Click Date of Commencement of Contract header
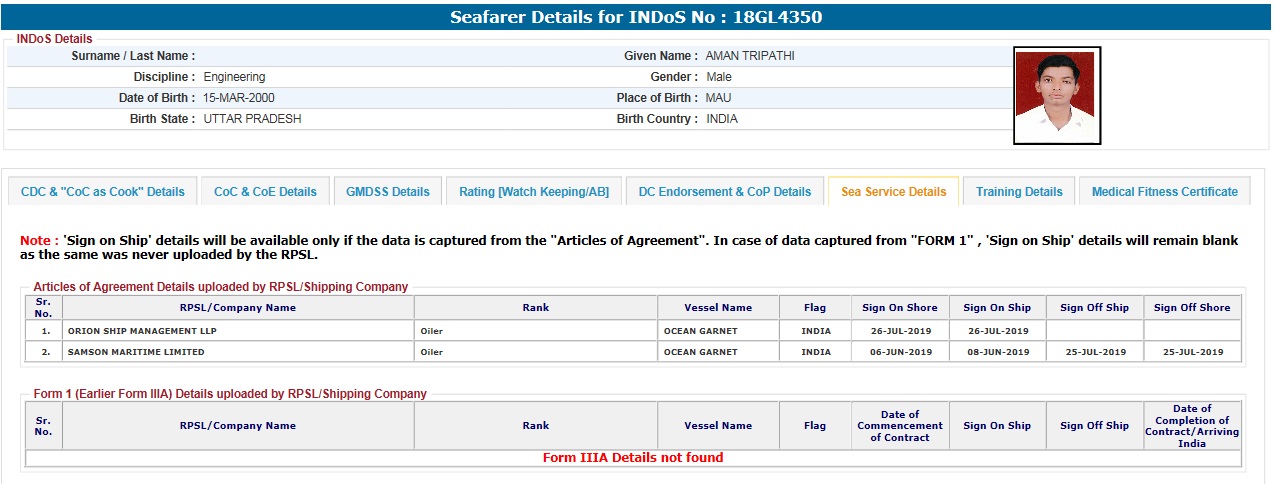Screen dimensions: 1275x484 (900, 426)
